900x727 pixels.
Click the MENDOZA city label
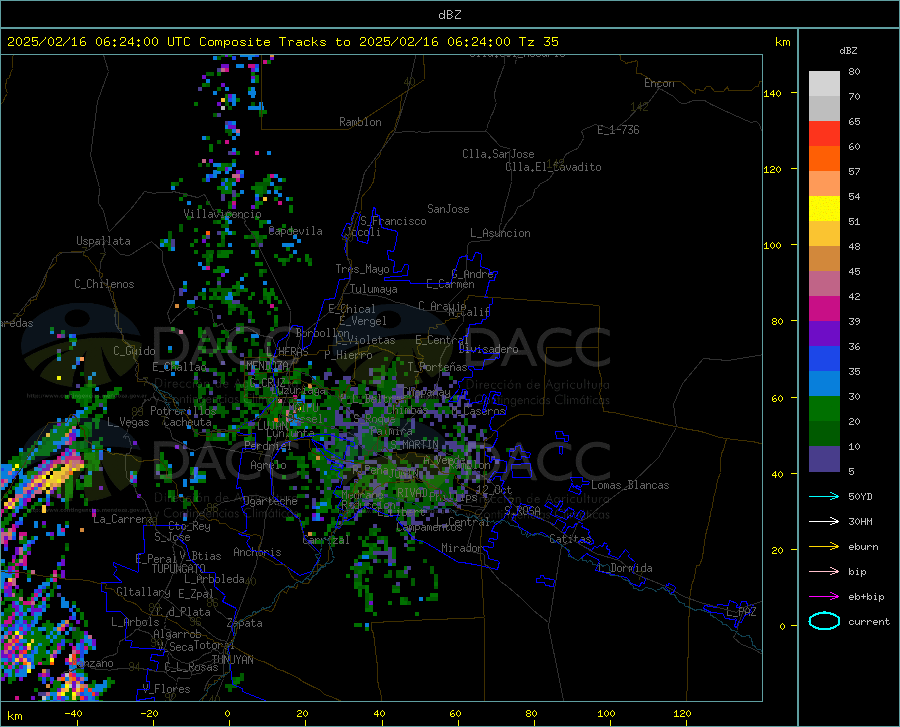coord(267,366)
